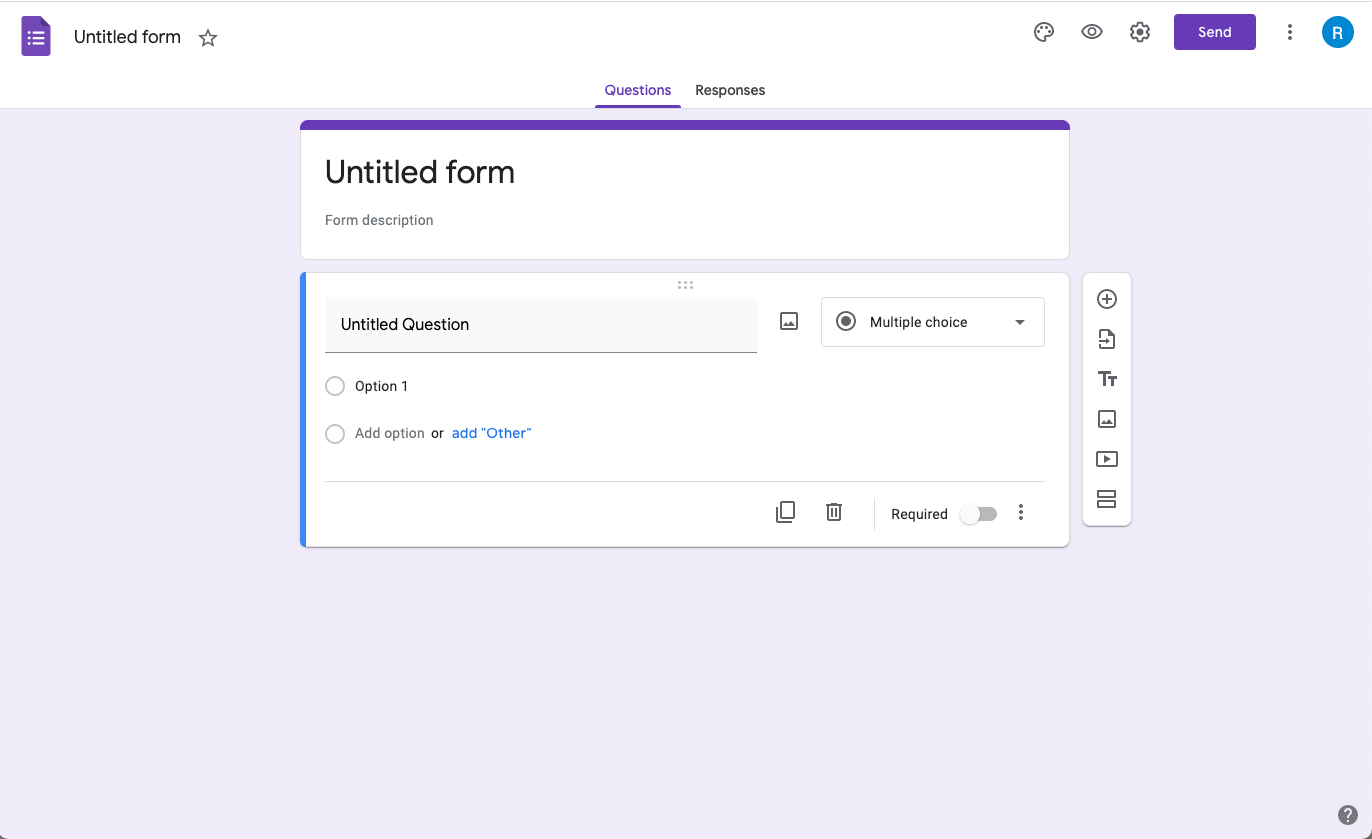Open question more options menu
The width and height of the screenshot is (1372, 839).
pos(1021,513)
